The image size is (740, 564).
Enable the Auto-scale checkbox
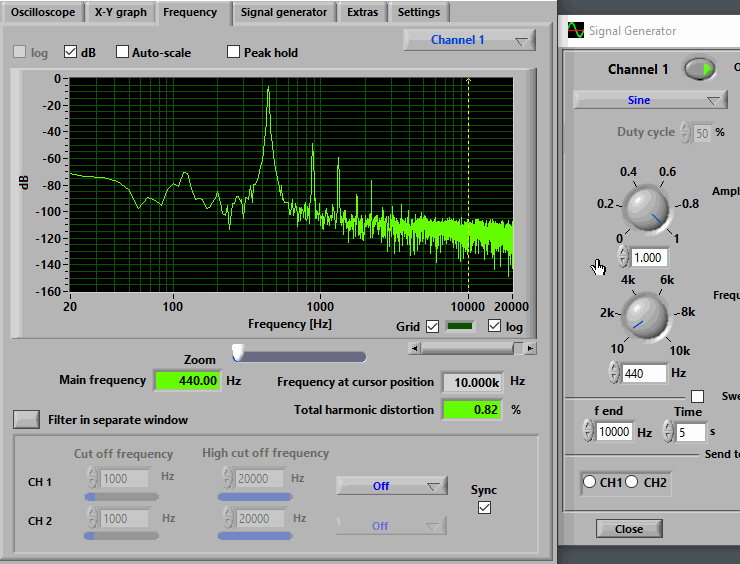(122, 51)
